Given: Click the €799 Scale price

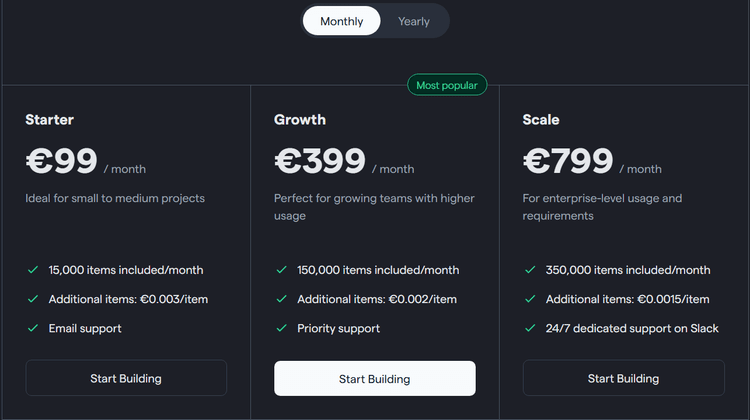Looking at the screenshot, I should (568, 161).
